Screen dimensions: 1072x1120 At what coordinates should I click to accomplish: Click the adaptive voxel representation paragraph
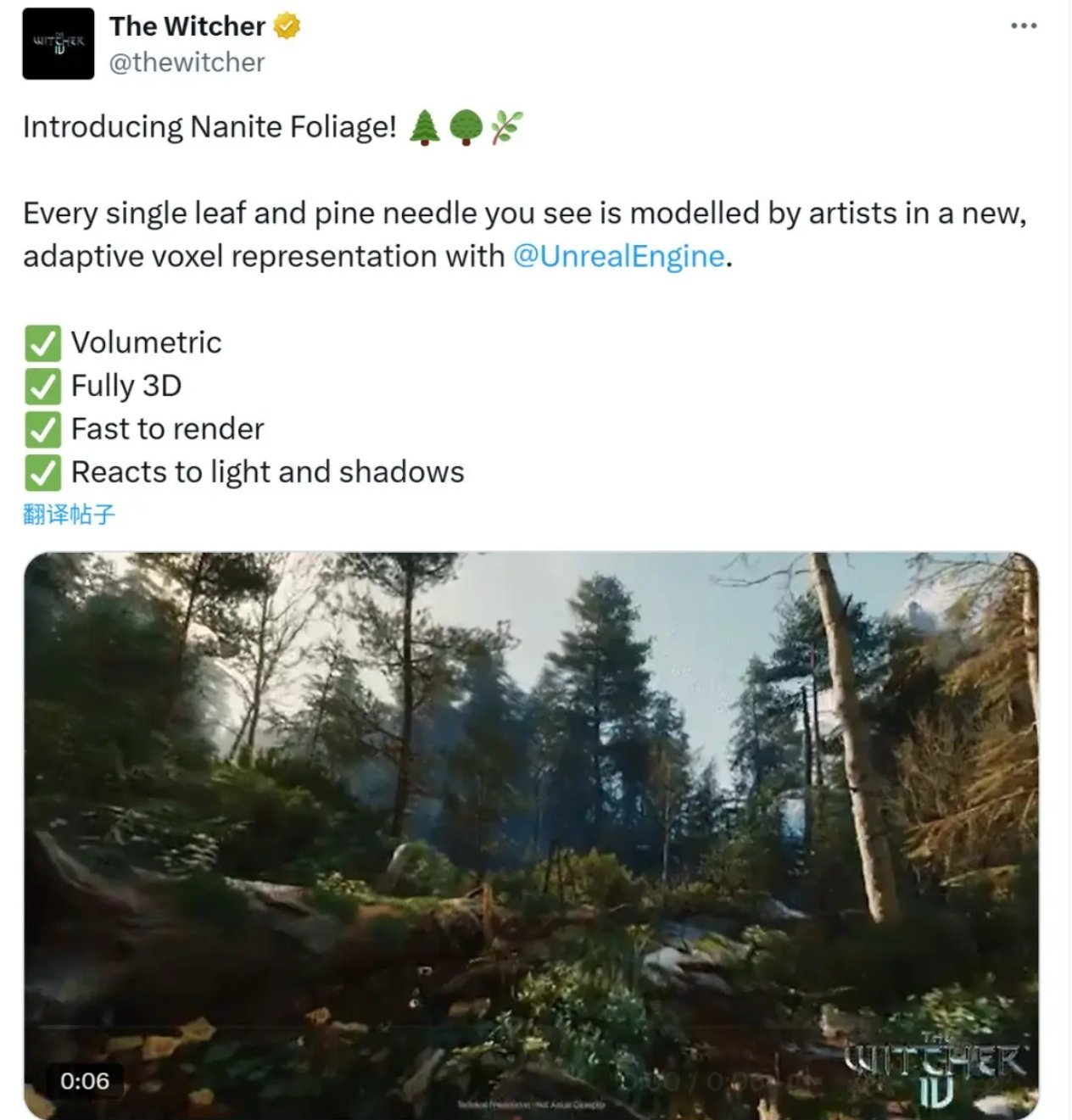[525, 235]
